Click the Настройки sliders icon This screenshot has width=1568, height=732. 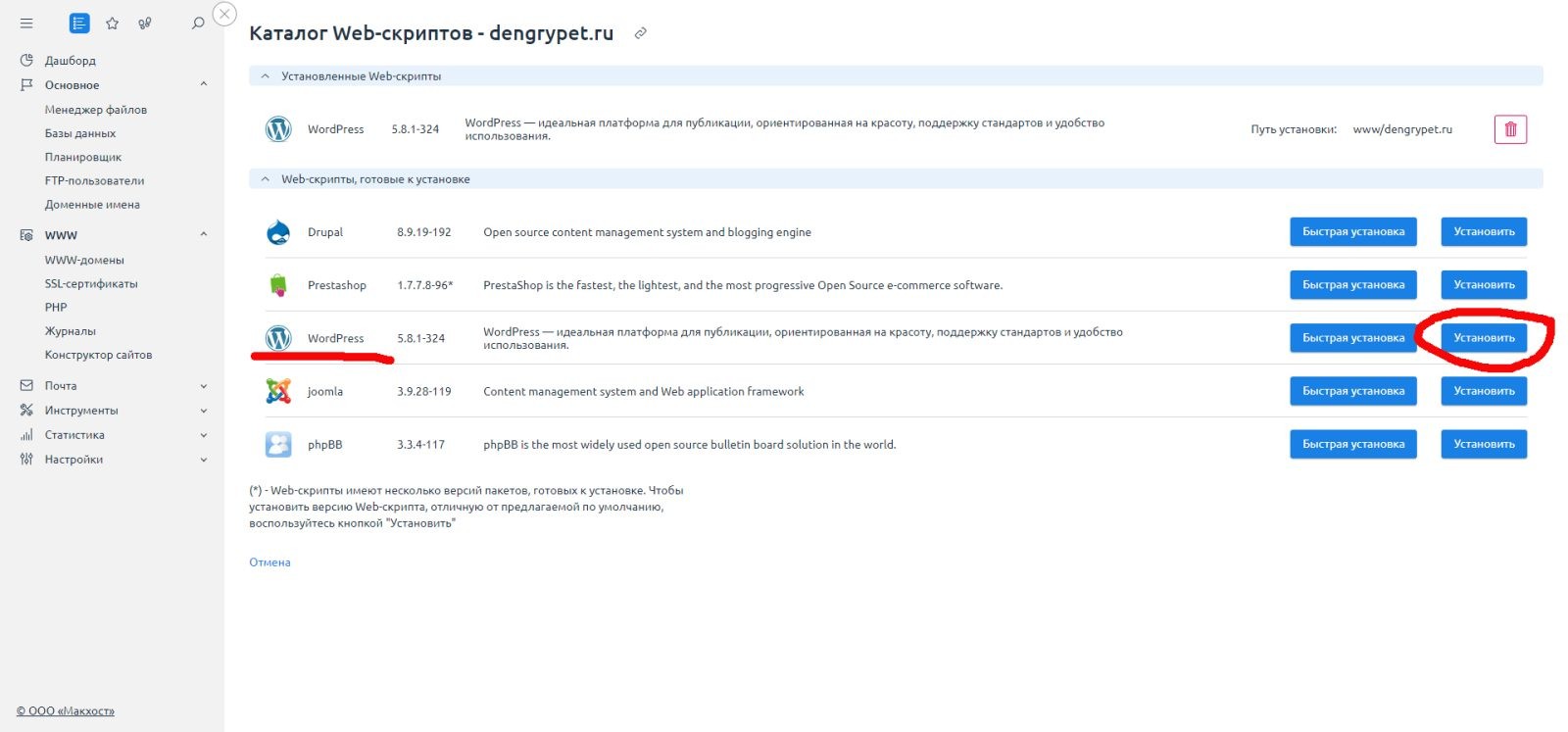tap(26, 459)
